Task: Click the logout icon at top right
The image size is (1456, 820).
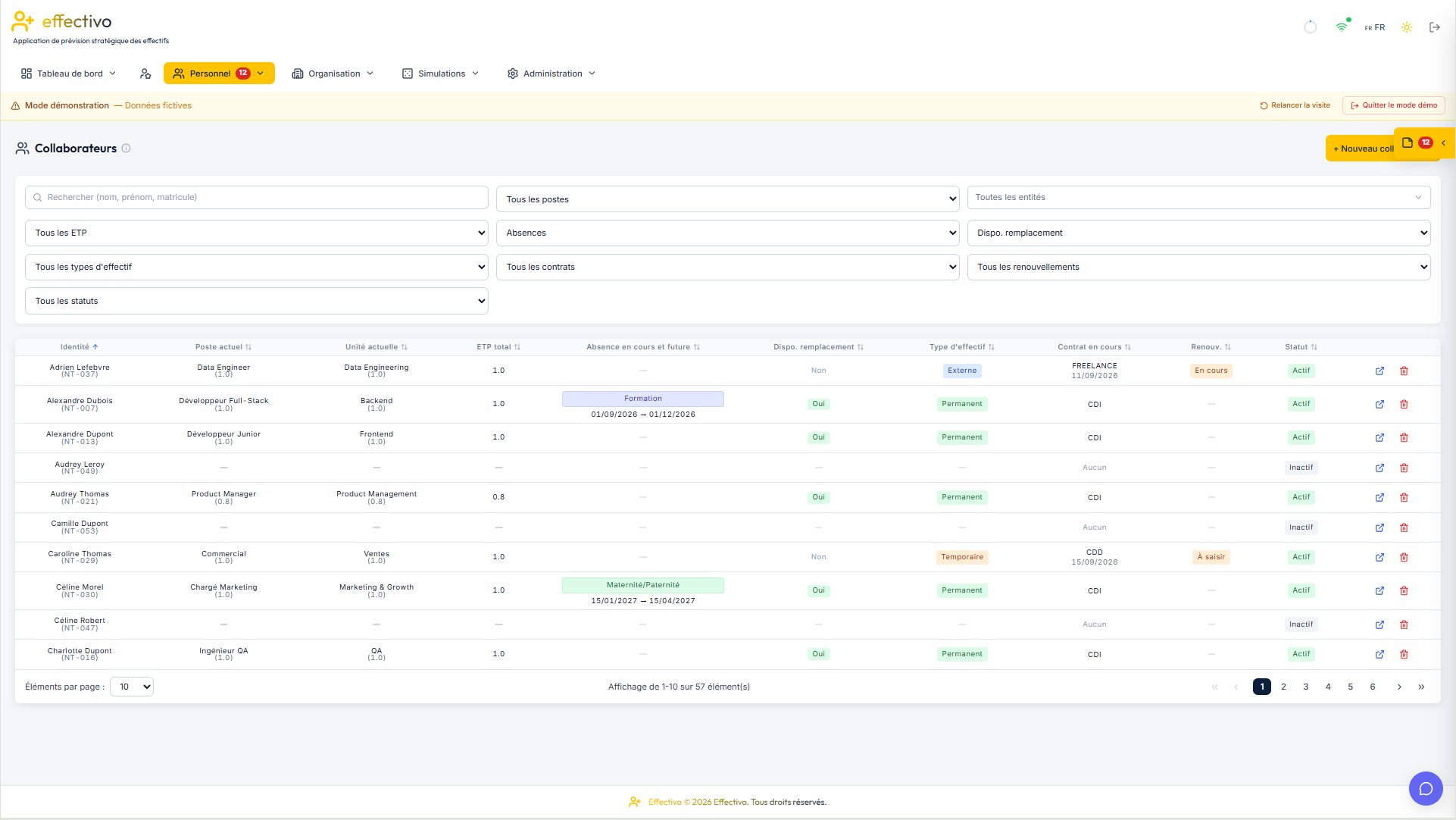Action: click(x=1434, y=27)
